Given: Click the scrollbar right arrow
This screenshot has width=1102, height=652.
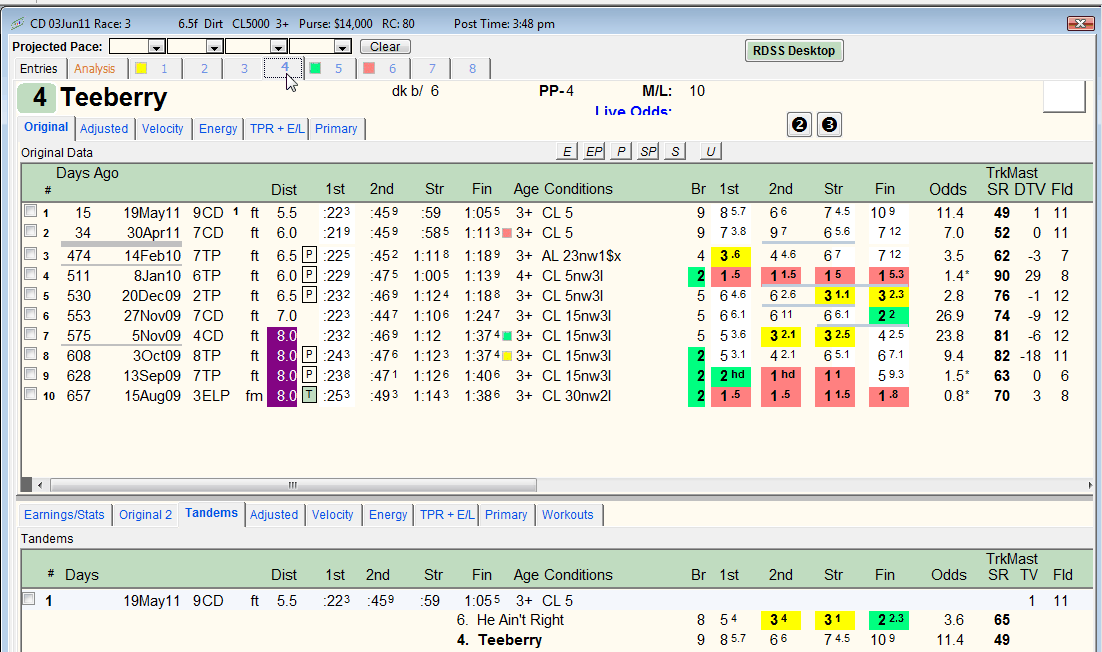Looking at the screenshot, I should point(1089,485).
